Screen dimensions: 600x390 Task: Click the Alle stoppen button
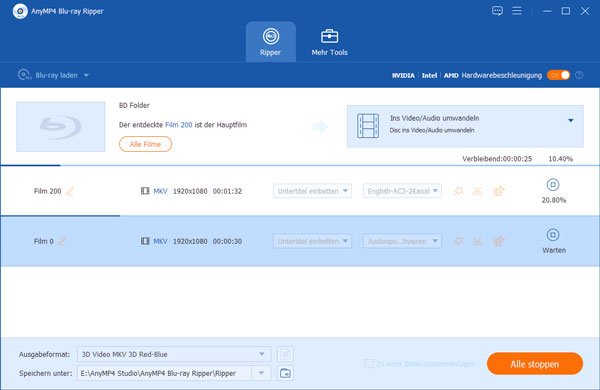(535, 364)
